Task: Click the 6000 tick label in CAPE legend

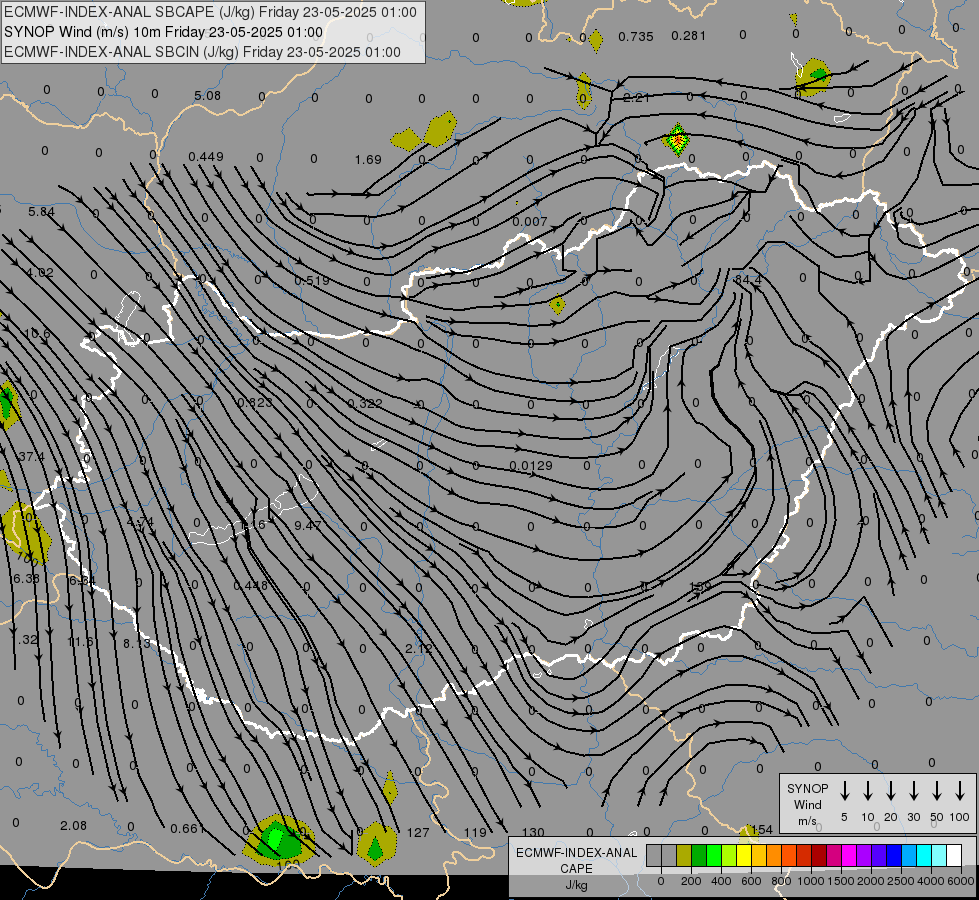Action: click(960, 881)
